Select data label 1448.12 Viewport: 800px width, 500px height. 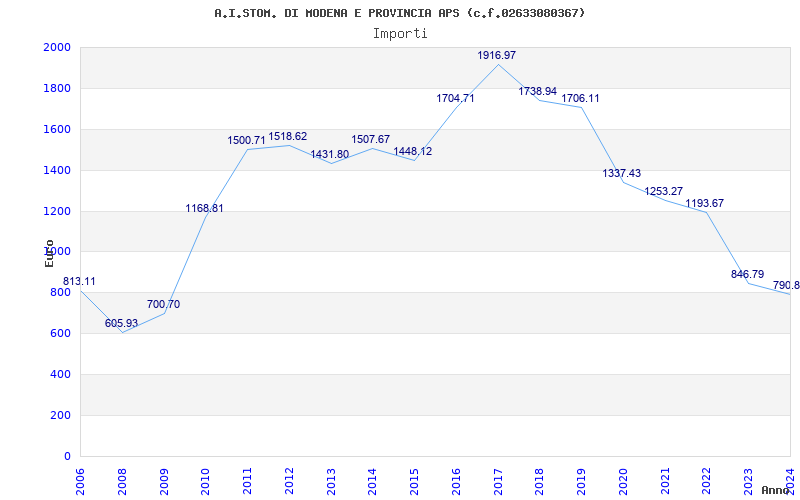point(412,152)
